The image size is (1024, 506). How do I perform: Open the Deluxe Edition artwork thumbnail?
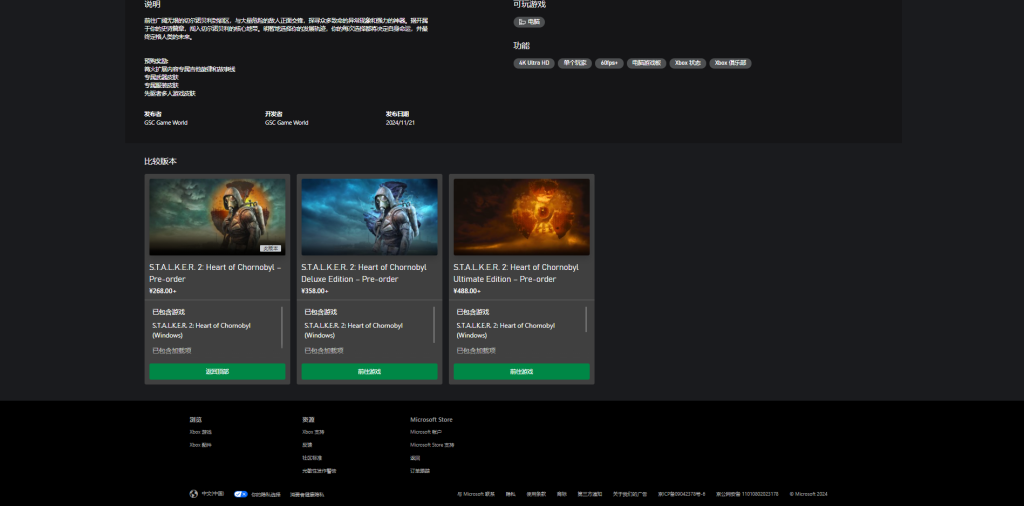(370, 217)
